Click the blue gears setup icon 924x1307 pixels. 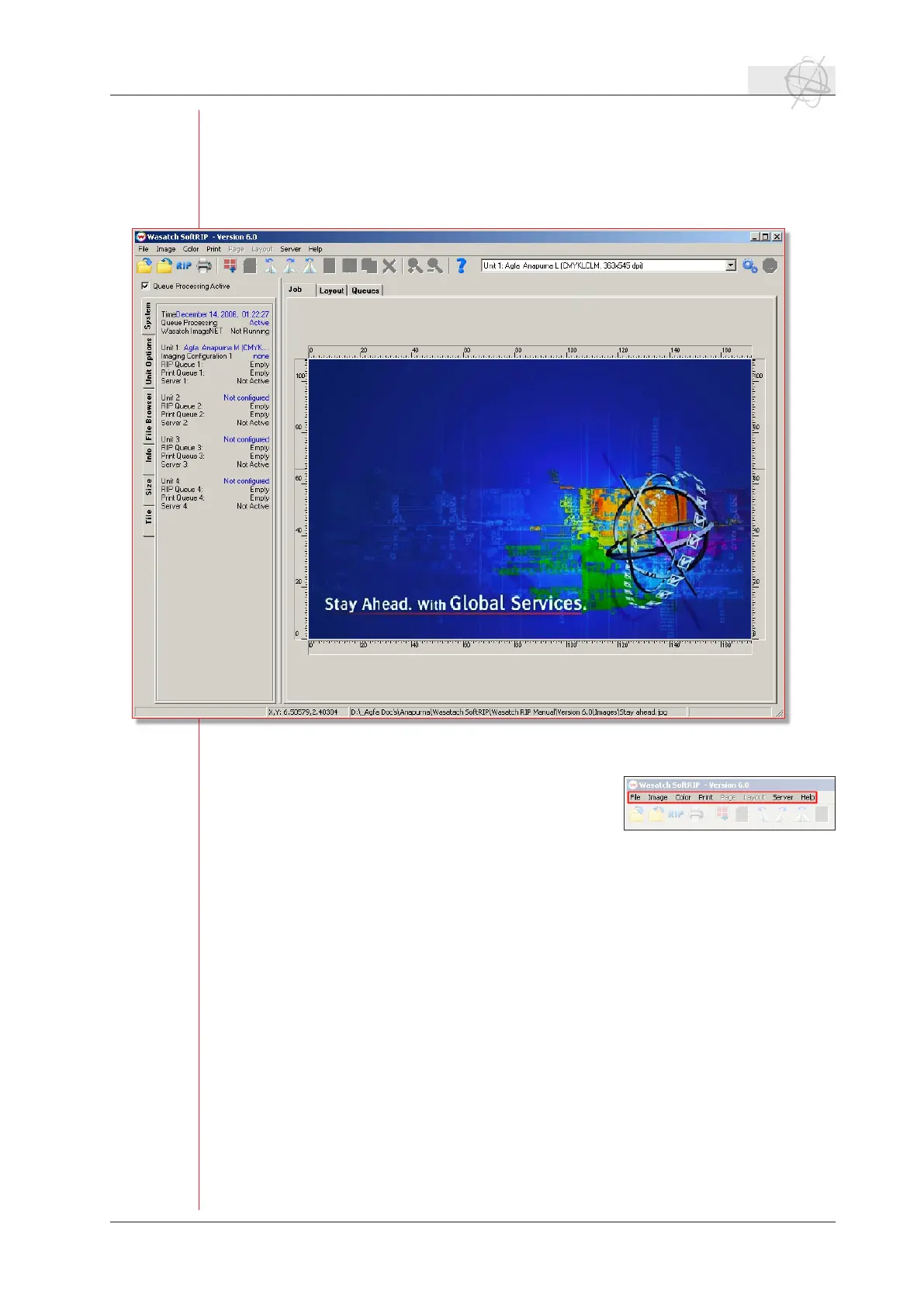749,265
